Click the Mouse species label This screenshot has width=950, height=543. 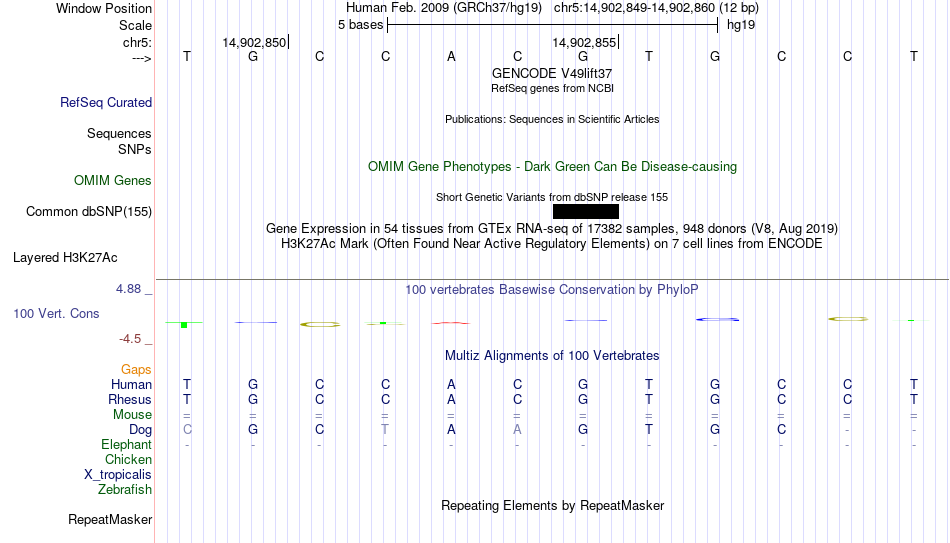[133, 415]
